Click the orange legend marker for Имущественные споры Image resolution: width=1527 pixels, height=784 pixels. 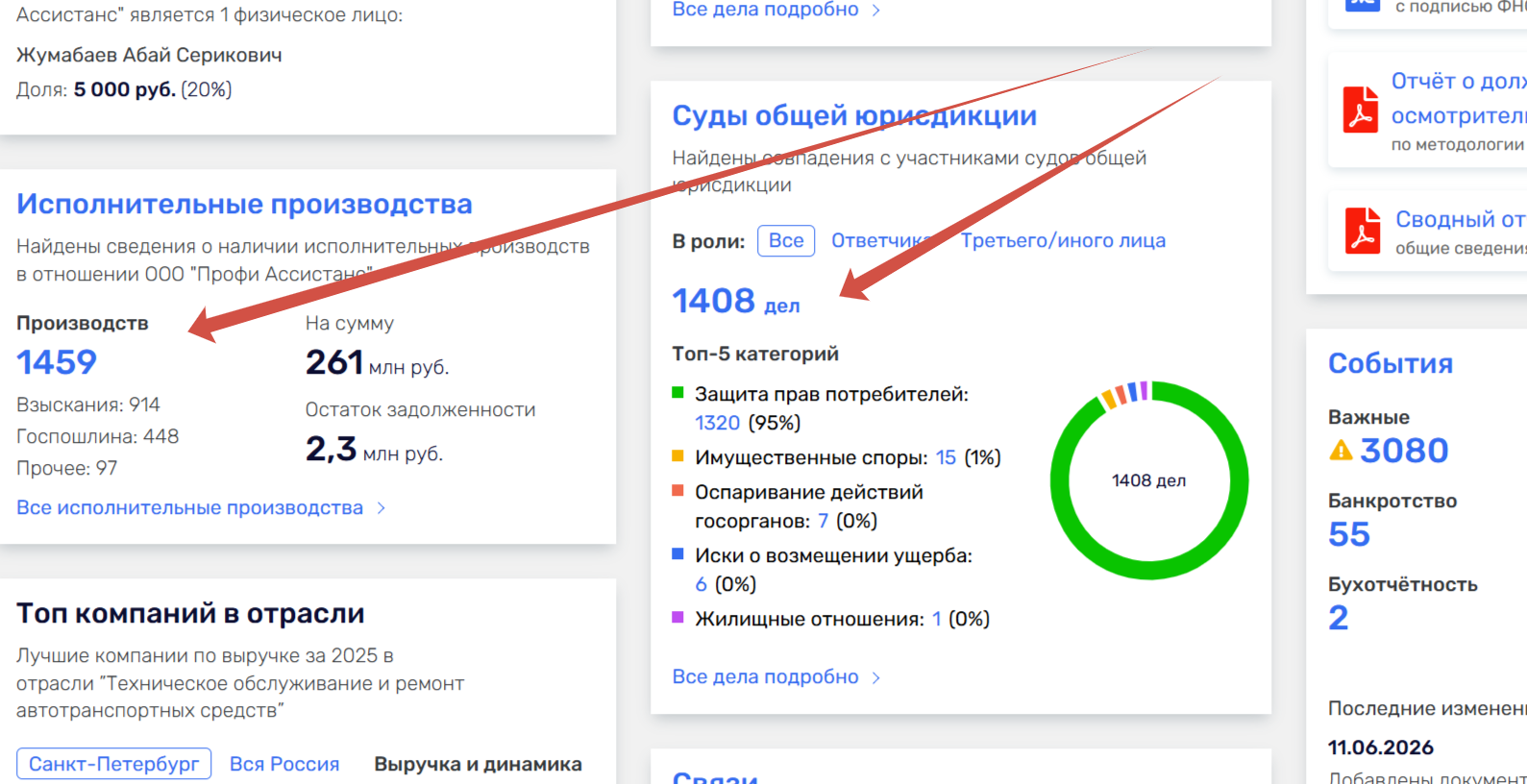point(677,455)
